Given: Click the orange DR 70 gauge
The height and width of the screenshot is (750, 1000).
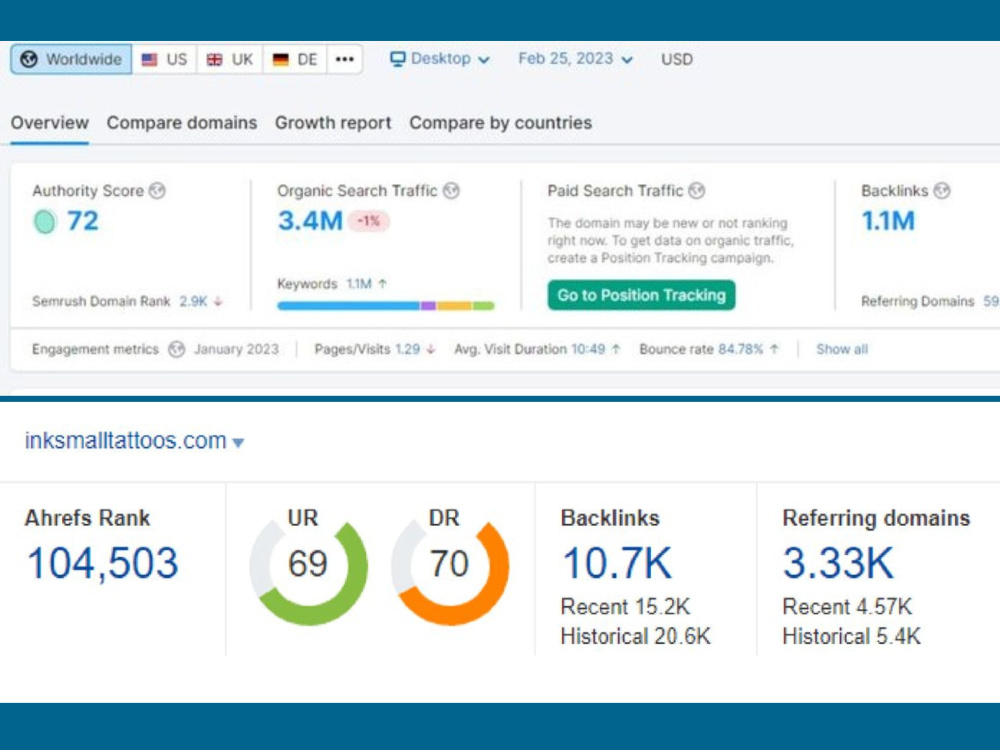Looking at the screenshot, I should tap(450, 565).
